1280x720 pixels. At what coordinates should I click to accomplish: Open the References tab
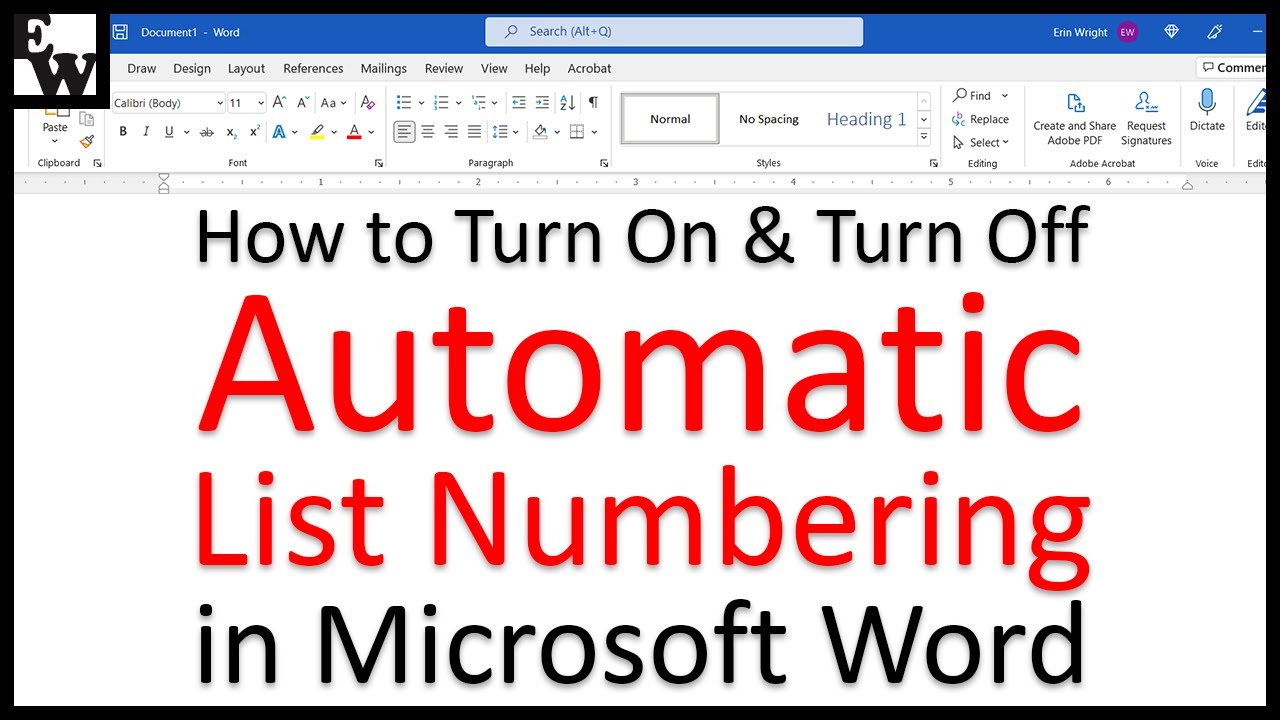click(x=313, y=68)
